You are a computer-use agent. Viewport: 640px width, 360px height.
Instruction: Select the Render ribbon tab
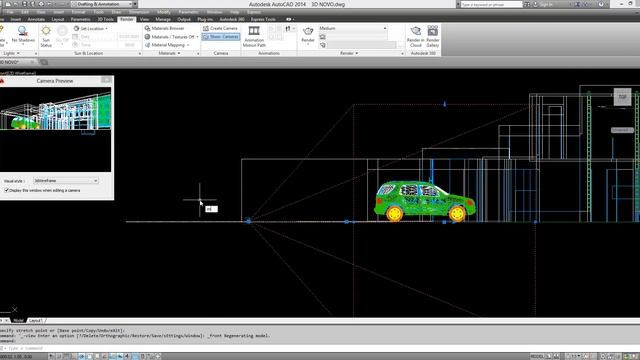coord(127,19)
